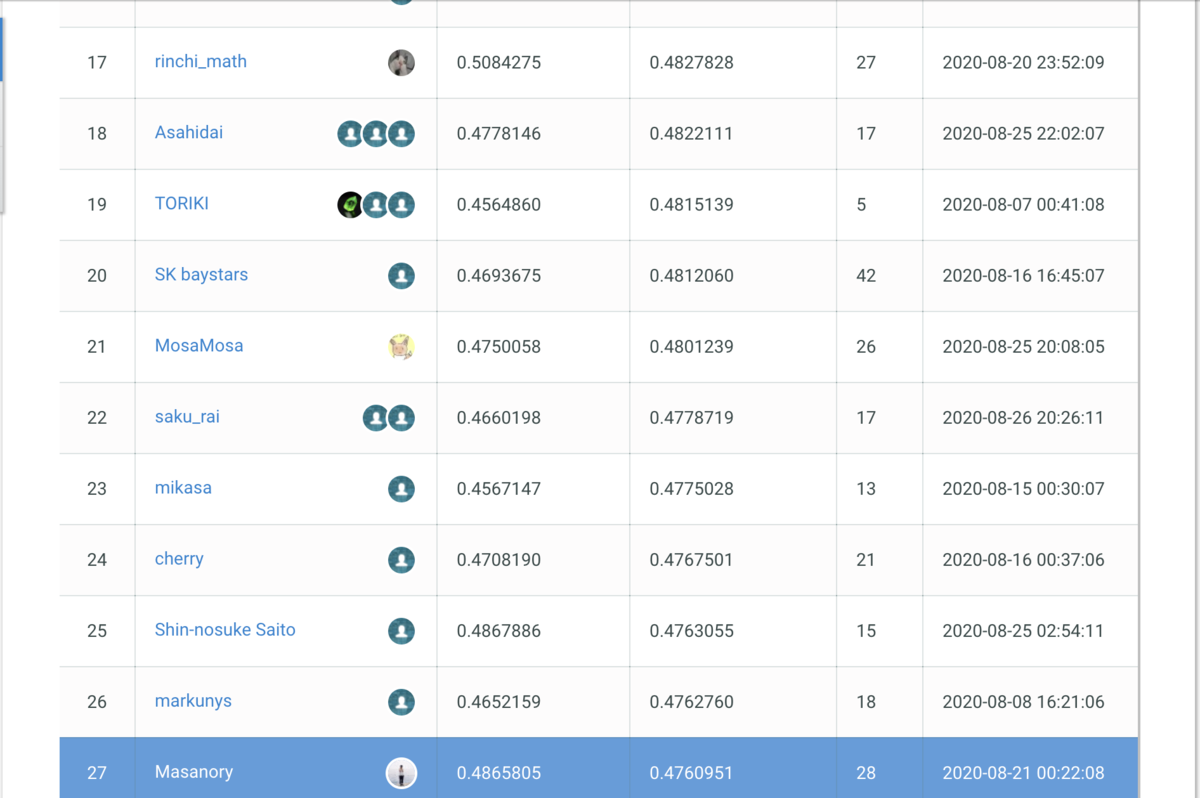Click the timestamp 2020-08-25 22:02:07
The image size is (1200, 798).
1023,133
